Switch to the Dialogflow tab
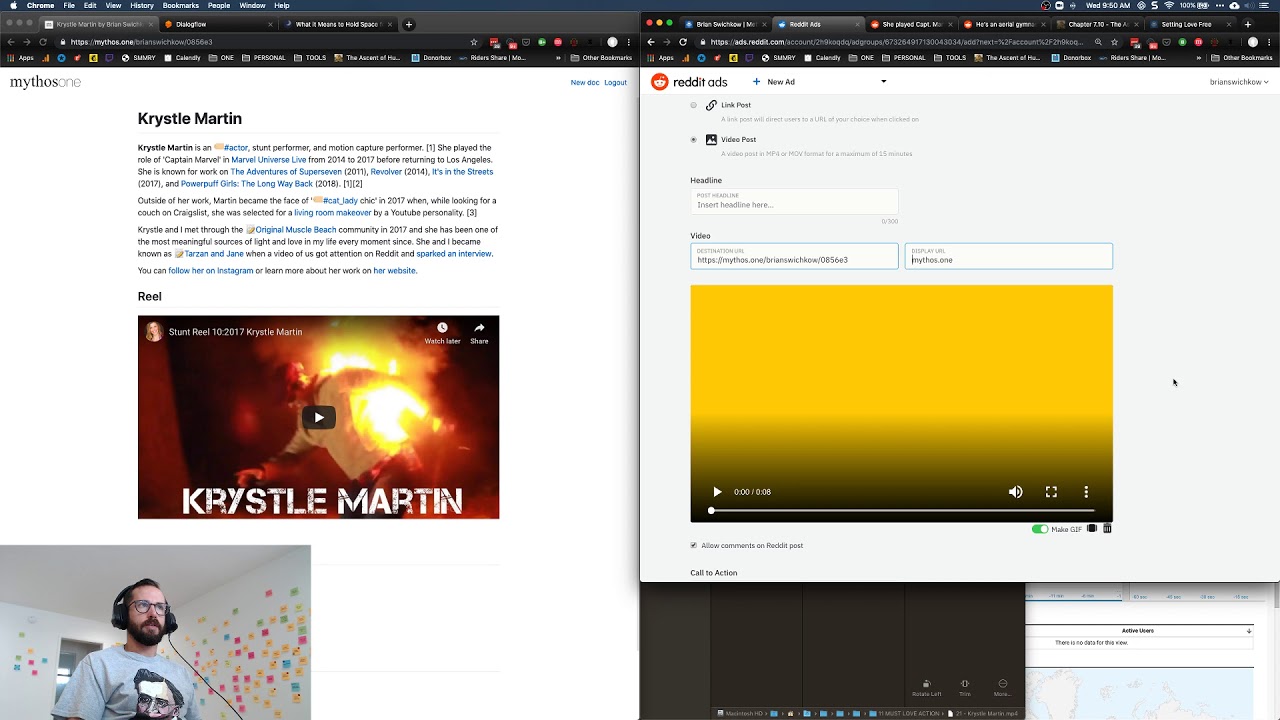1280x720 pixels. (217, 24)
